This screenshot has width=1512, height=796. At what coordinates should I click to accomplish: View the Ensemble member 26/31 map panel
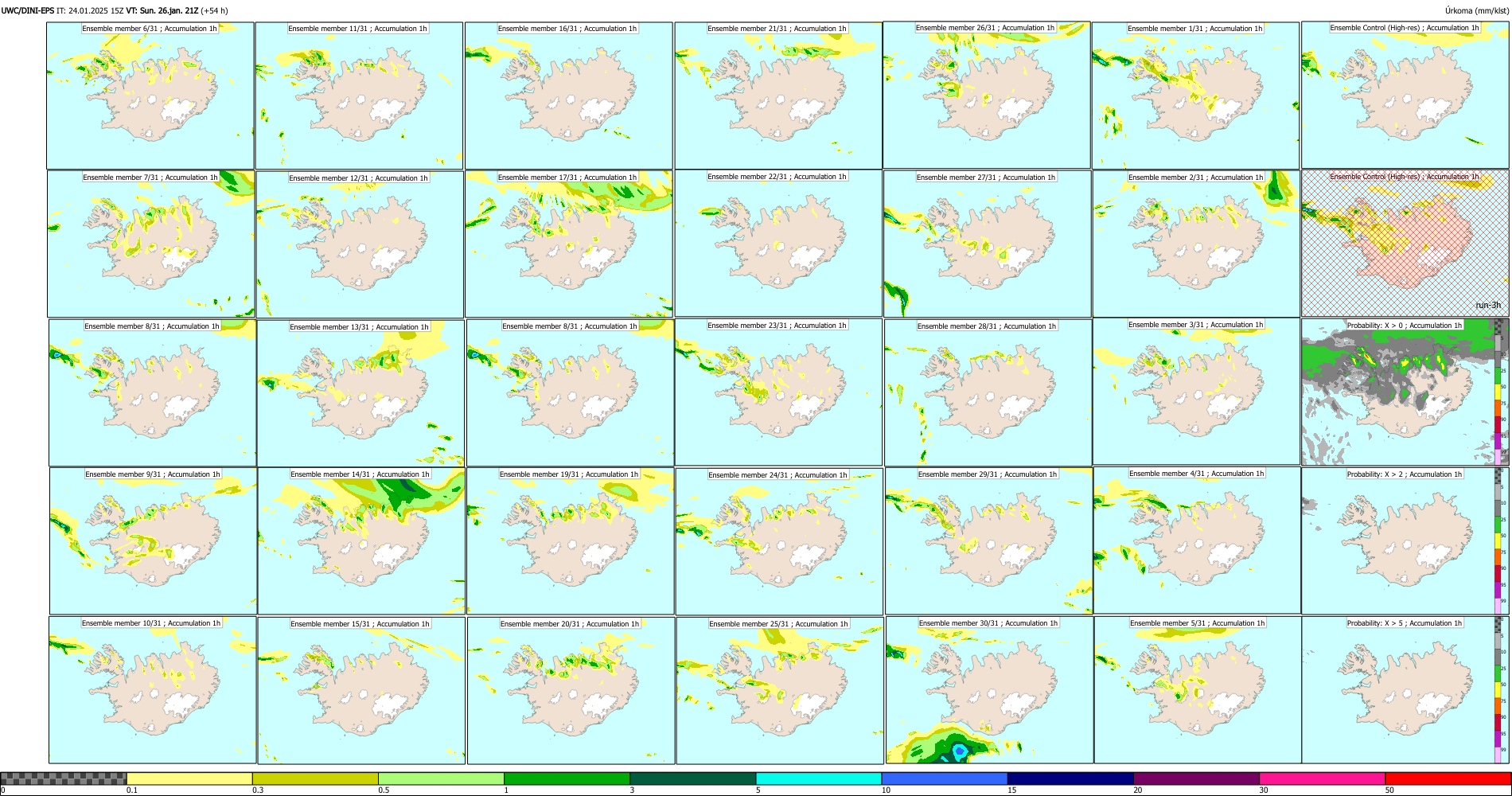click(x=987, y=95)
